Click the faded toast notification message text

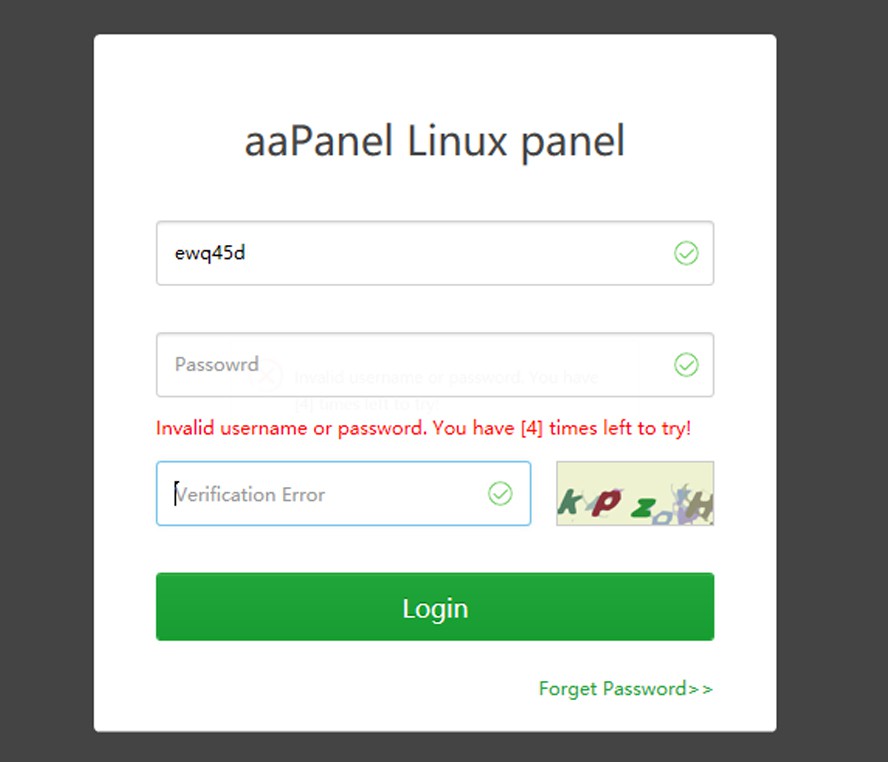pyautogui.click(x=446, y=378)
